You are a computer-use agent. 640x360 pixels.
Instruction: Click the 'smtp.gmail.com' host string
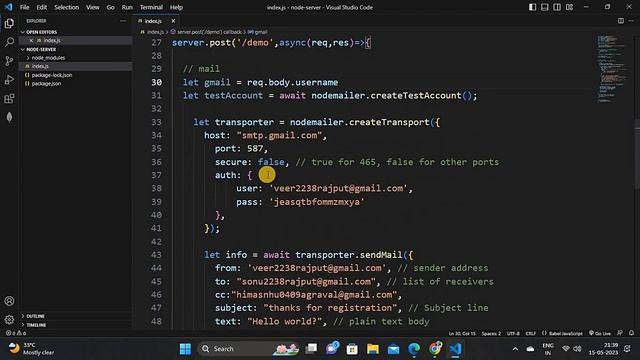[x=279, y=136]
